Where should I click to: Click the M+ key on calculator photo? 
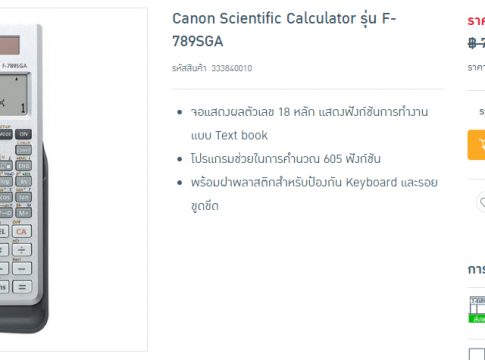23,213
